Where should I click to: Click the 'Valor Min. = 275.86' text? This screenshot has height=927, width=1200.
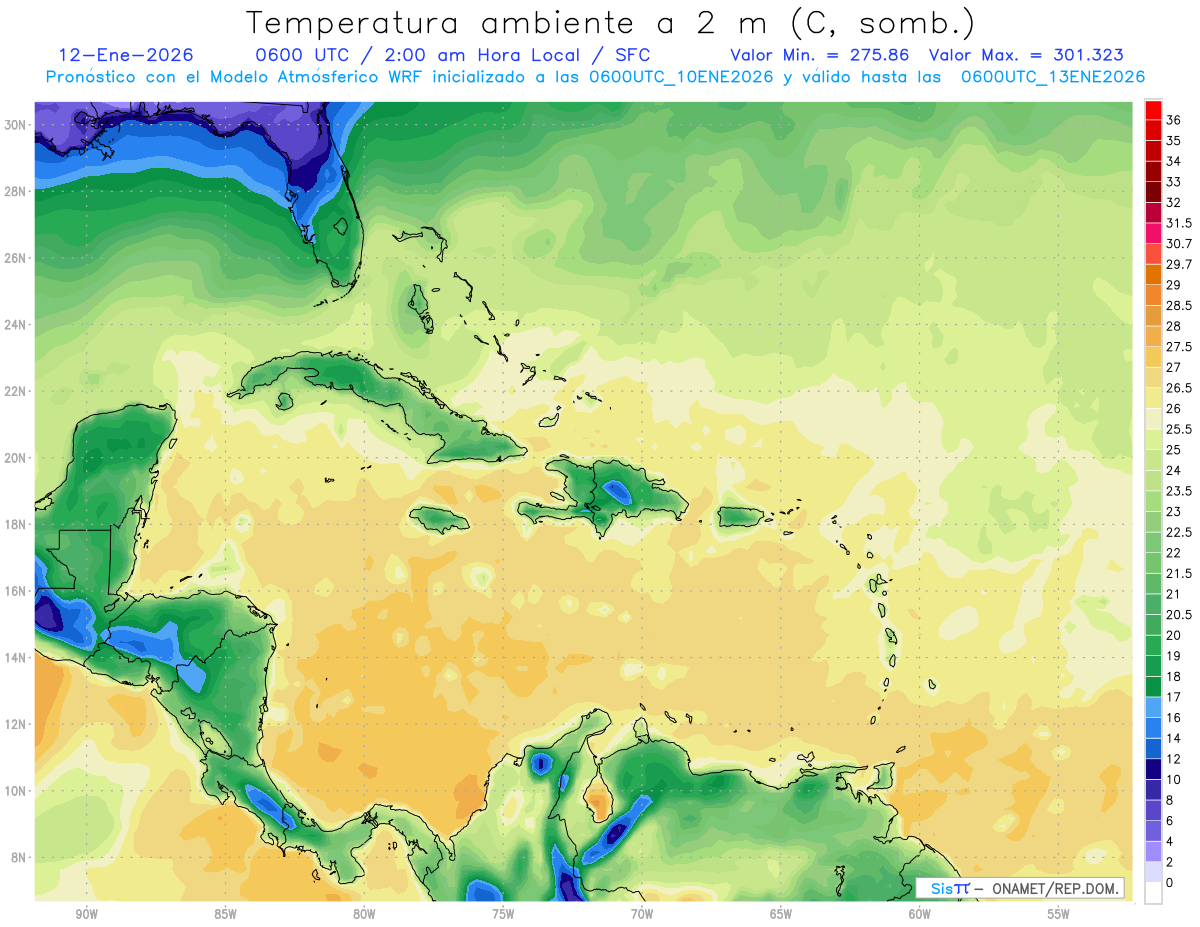(819, 55)
